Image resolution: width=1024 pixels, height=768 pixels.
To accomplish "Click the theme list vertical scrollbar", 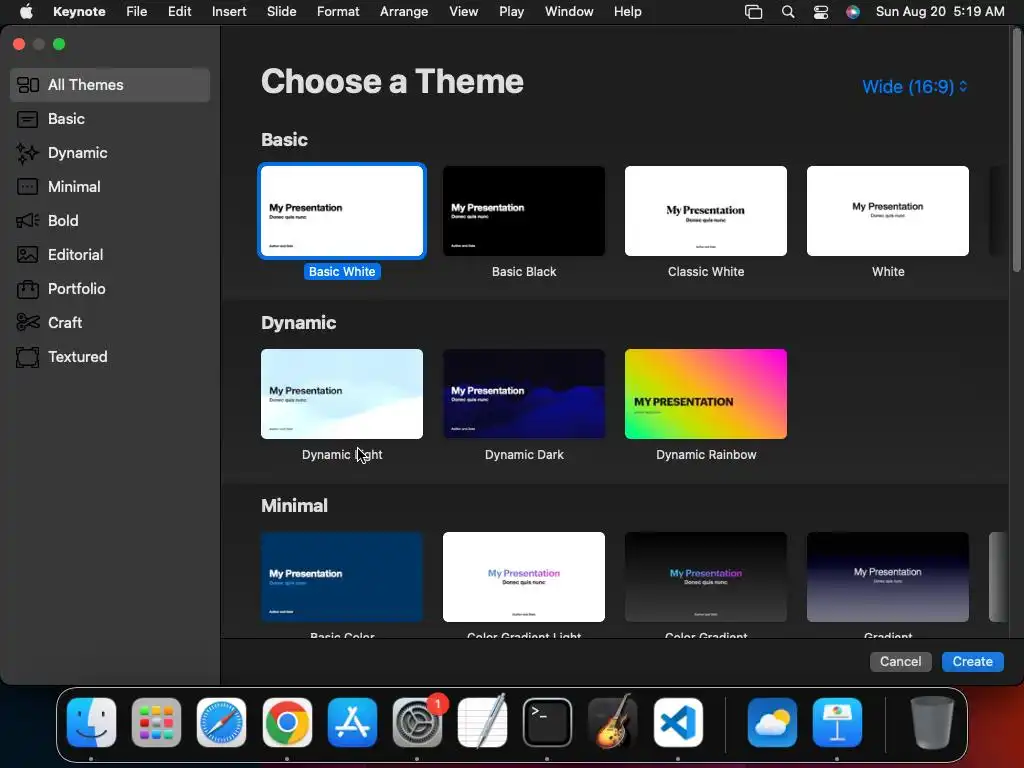I will (1016, 150).
